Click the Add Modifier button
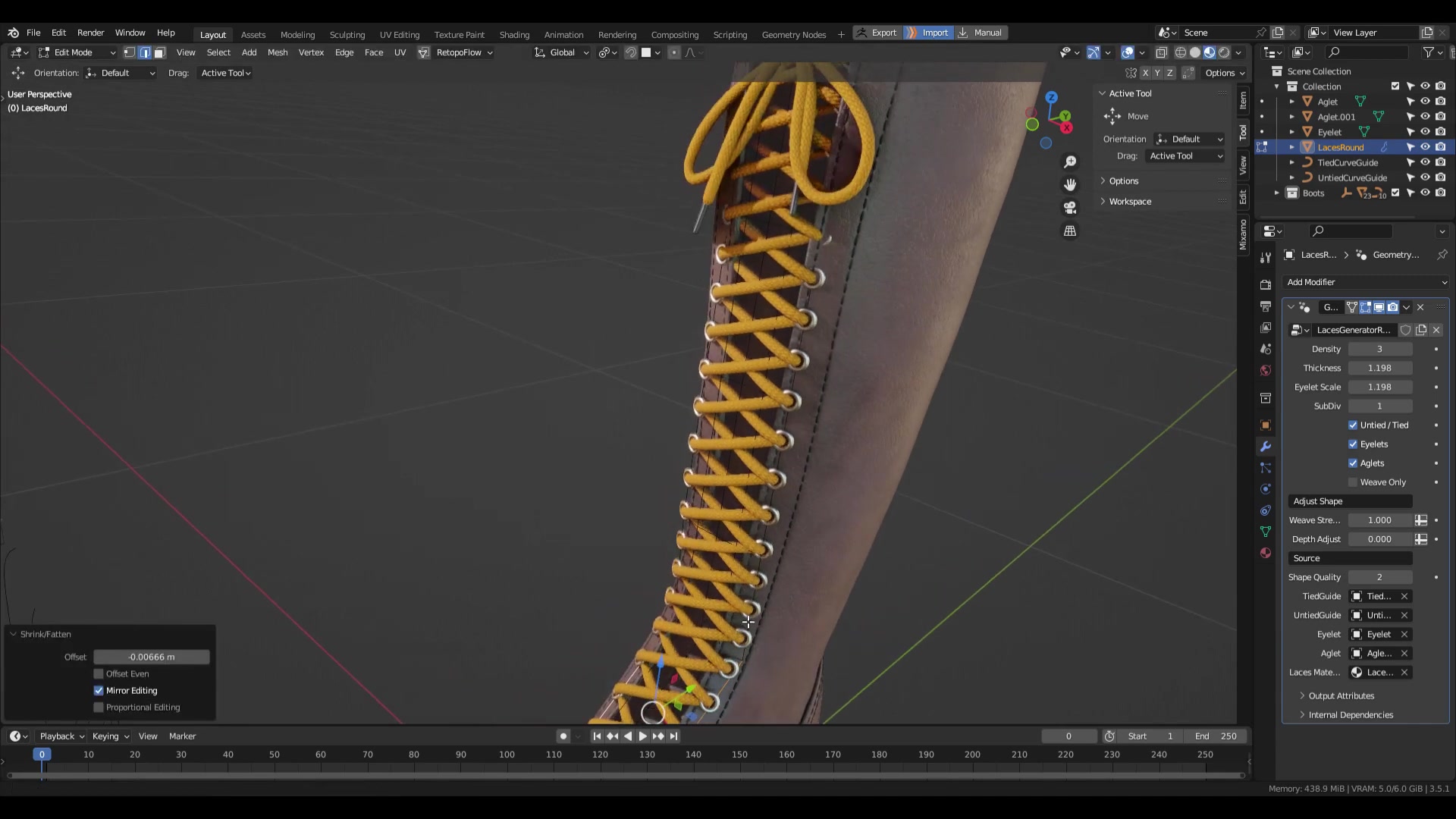Image resolution: width=1456 pixels, height=819 pixels. tap(1364, 281)
